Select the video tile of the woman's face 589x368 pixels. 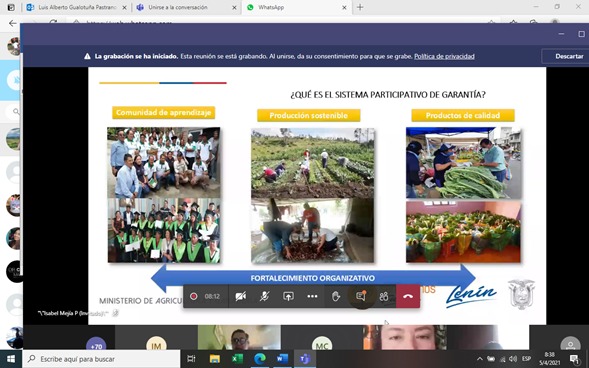(x=405, y=337)
